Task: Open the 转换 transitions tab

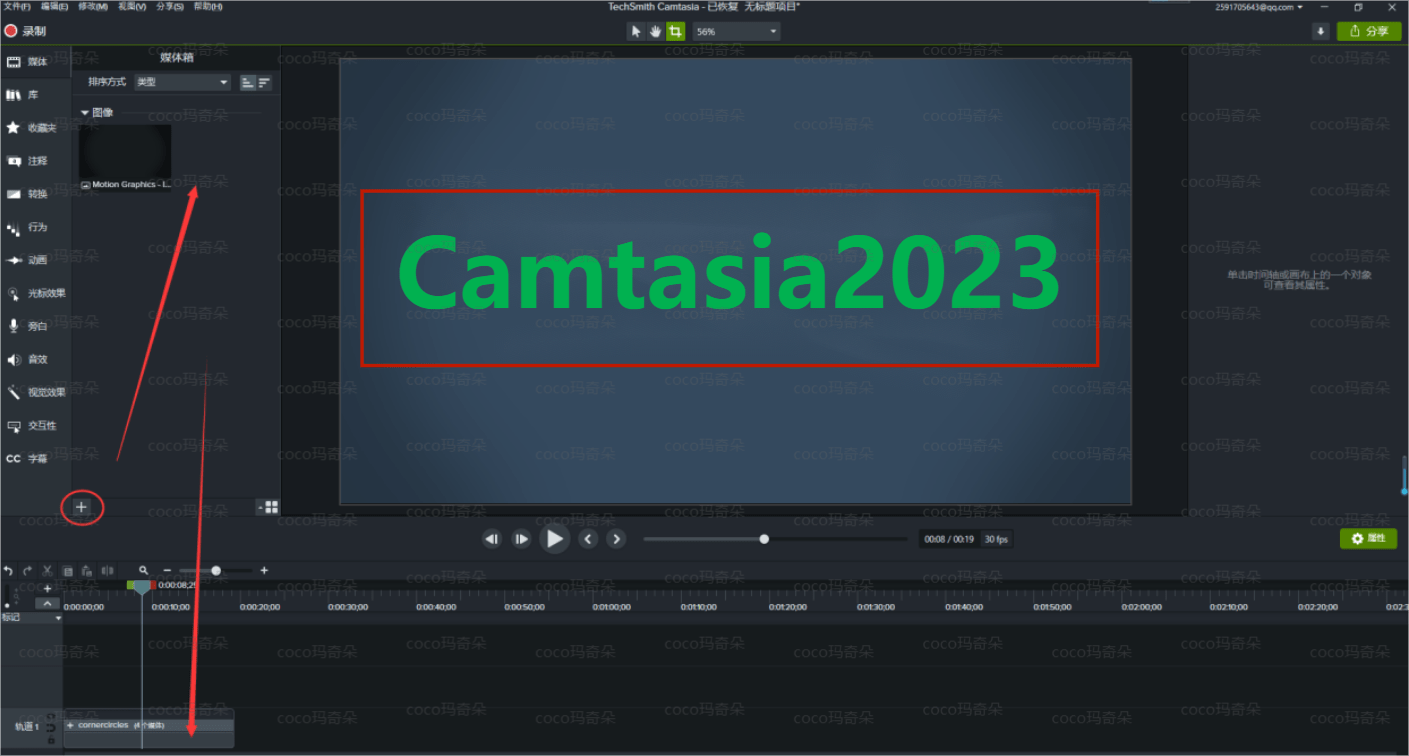Action: 36,194
